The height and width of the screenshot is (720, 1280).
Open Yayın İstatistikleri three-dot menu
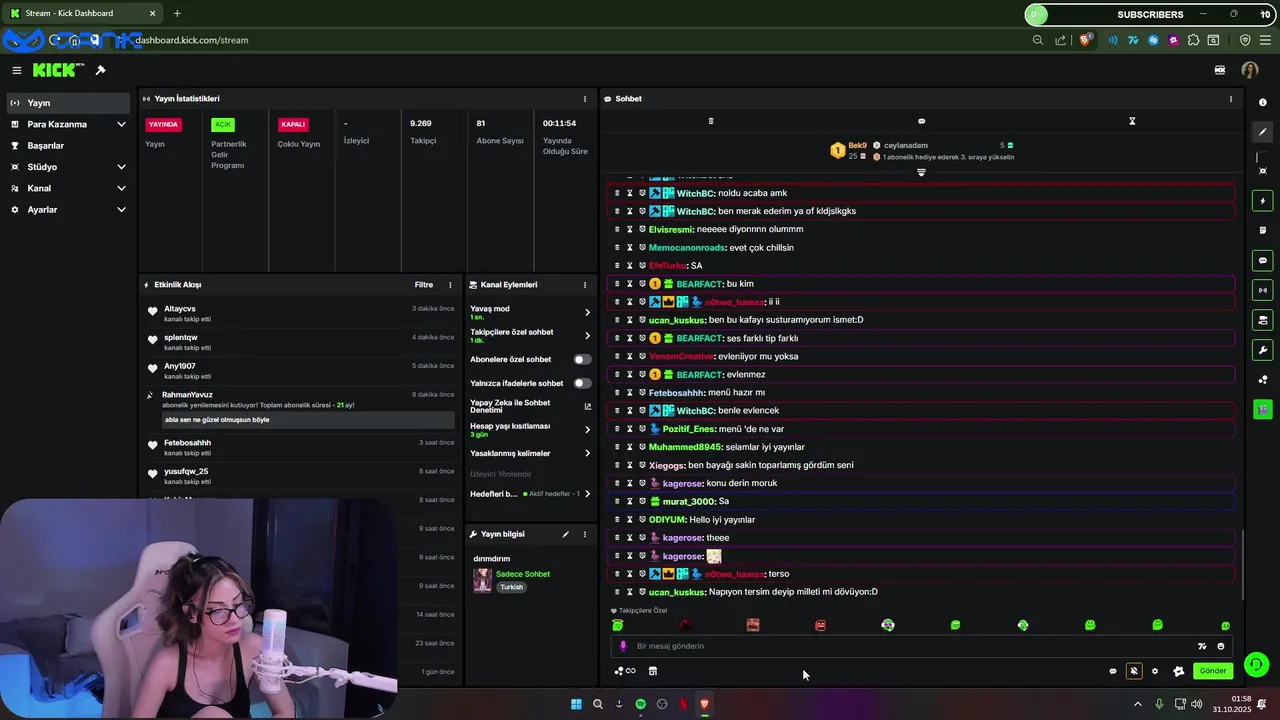tap(585, 99)
